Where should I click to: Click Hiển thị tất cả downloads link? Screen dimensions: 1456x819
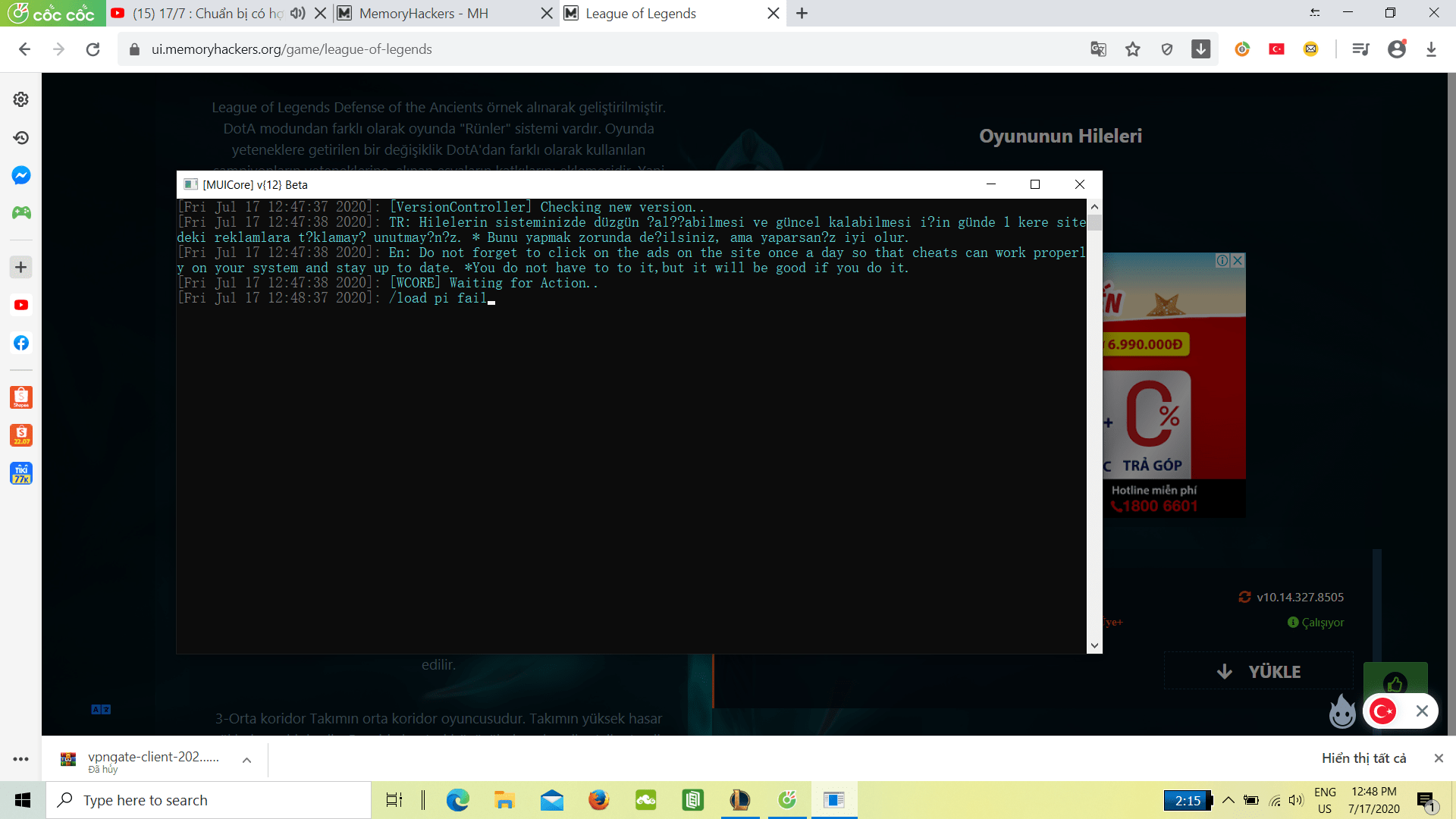pos(1363,758)
